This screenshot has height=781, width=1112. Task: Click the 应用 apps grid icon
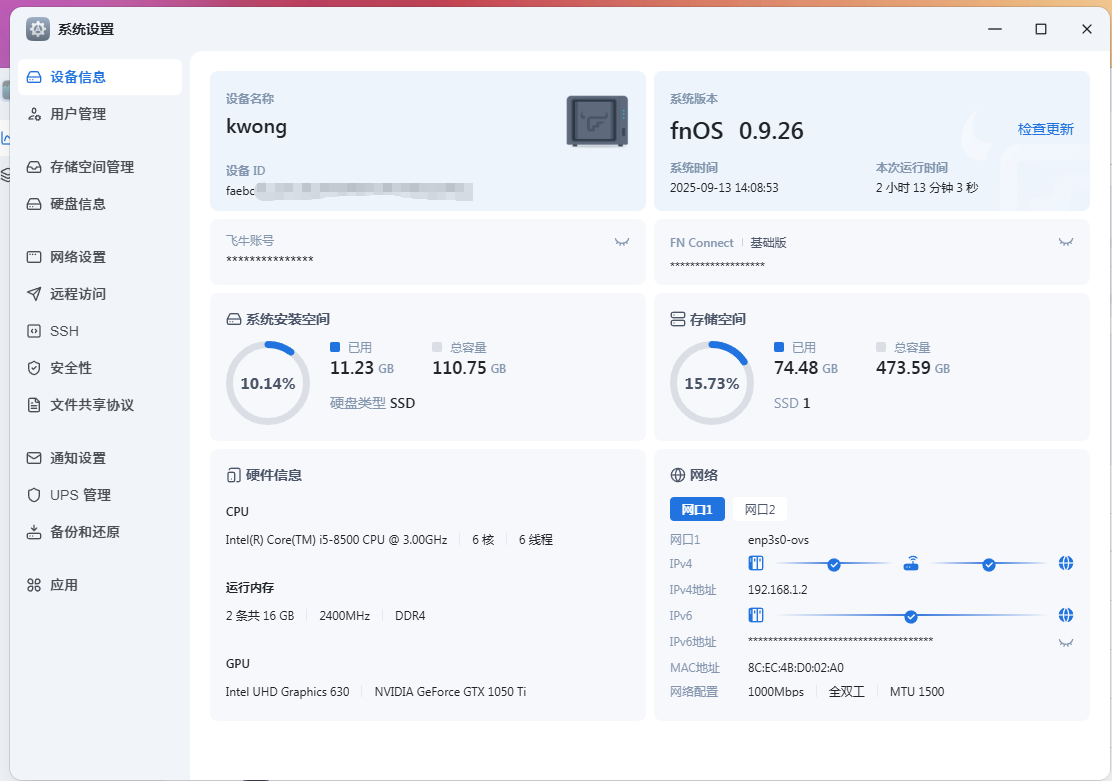[34, 585]
